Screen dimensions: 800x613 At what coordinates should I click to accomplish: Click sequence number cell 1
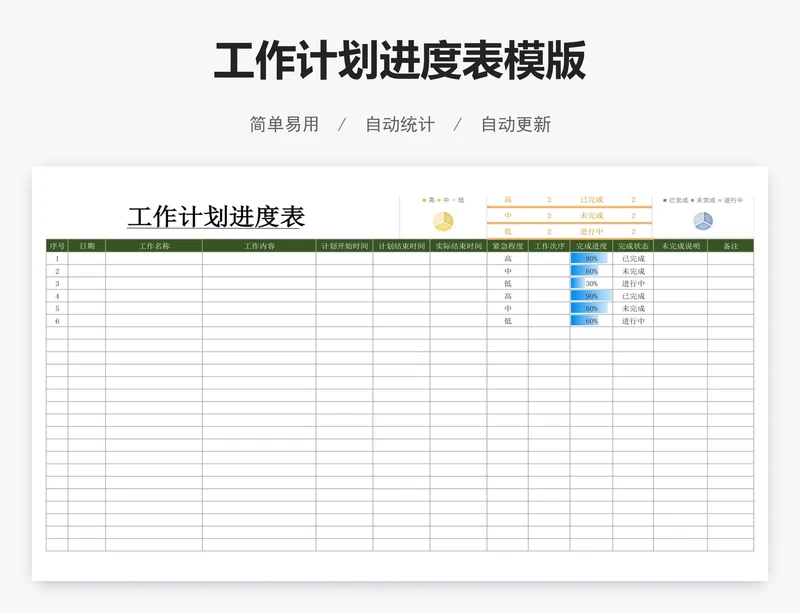[57, 259]
